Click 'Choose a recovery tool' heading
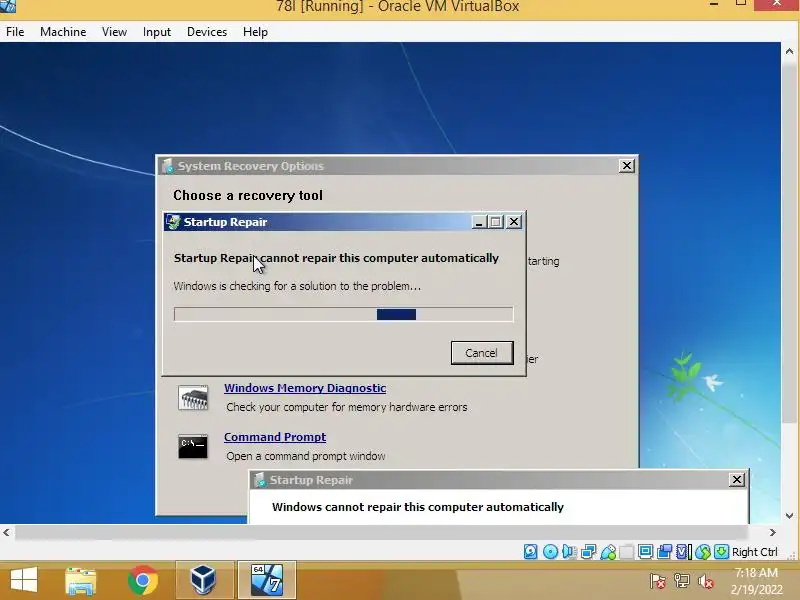Image resolution: width=800 pixels, height=600 pixels. pyautogui.click(x=248, y=195)
